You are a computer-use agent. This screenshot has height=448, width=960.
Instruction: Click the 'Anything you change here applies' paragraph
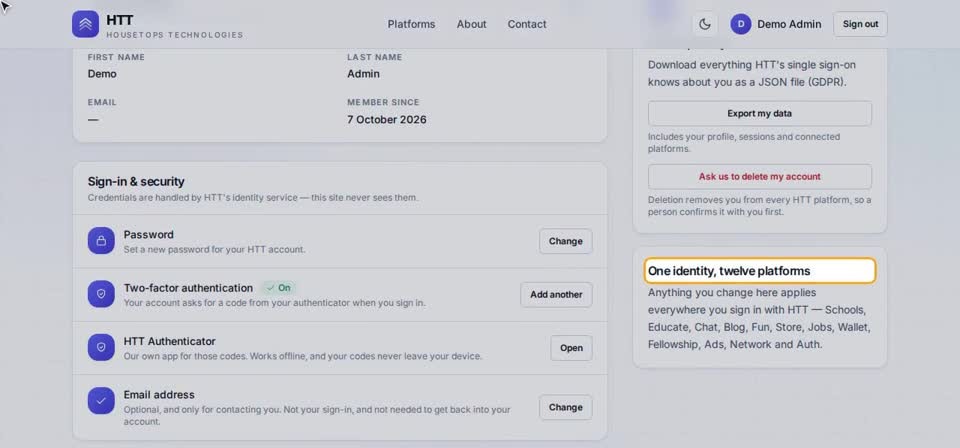point(759,318)
